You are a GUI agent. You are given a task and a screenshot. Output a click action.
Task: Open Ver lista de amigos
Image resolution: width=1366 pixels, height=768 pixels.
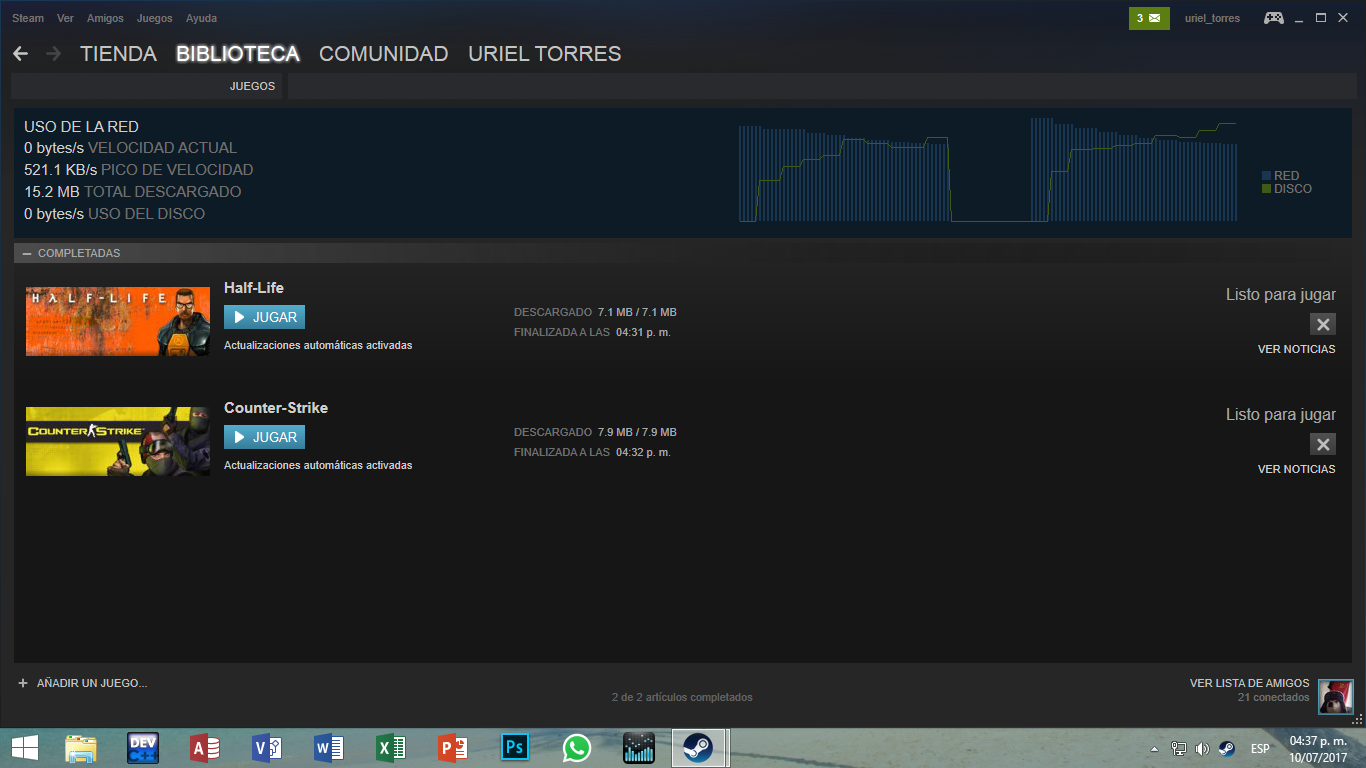(1249, 683)
